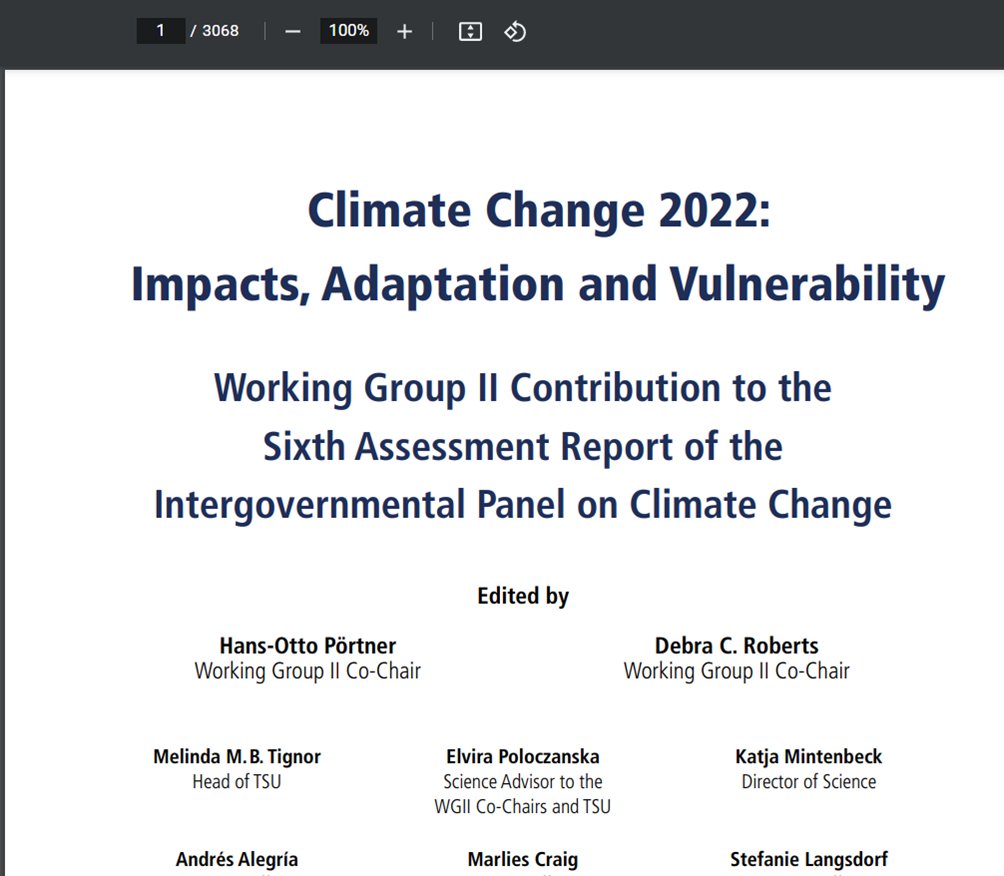Click the zoom in plus icon

(x=404, y=31)
